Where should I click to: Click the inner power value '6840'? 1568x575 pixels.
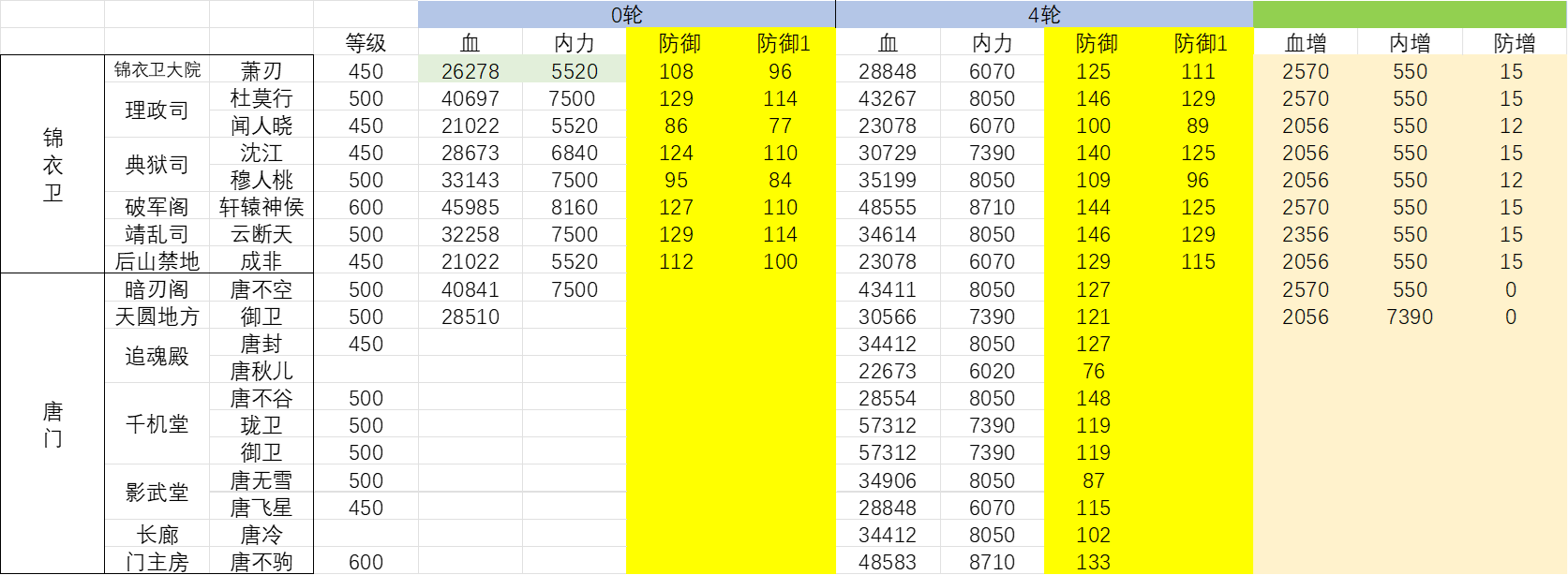575,153
